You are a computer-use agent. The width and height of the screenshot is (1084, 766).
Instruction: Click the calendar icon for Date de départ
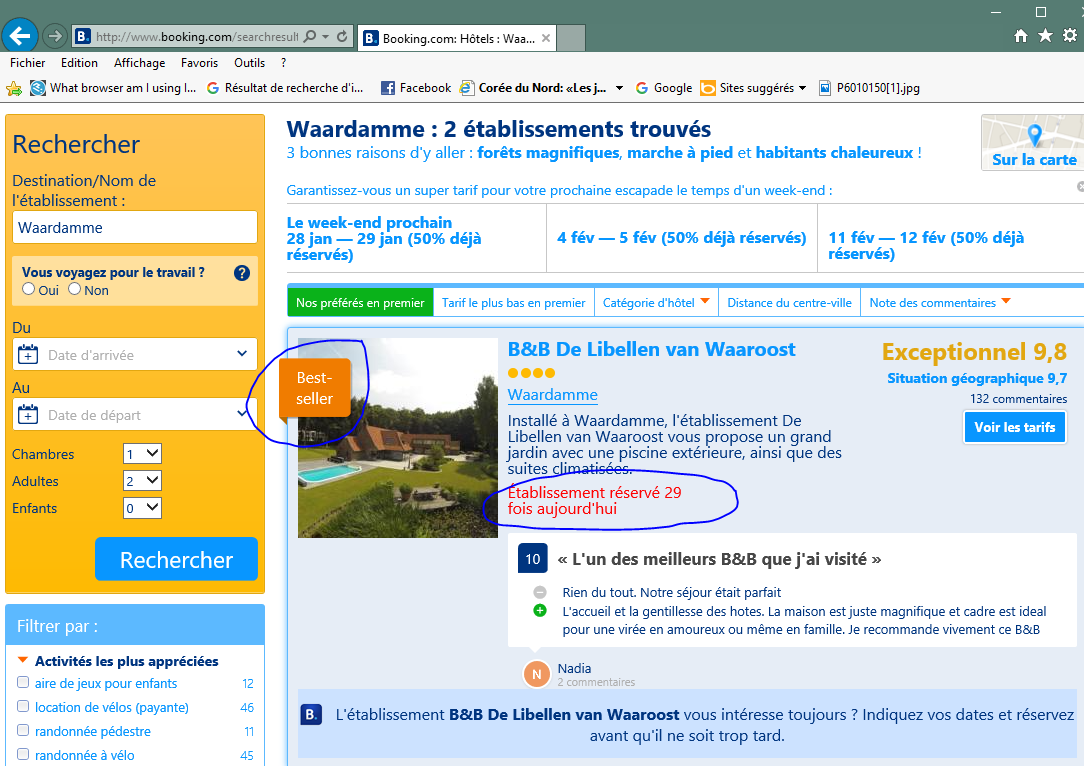(28, 415)
